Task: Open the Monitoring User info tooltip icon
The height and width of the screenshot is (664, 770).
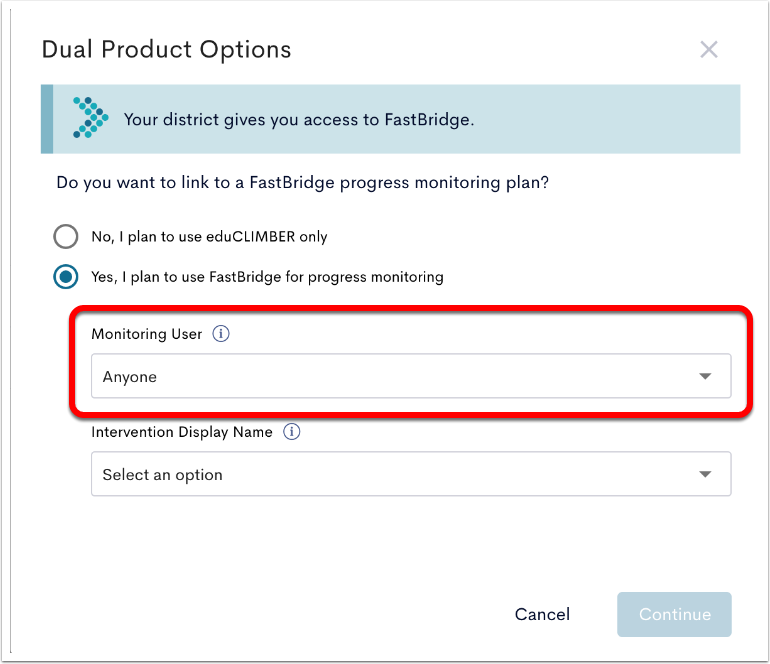Action: 220,334
